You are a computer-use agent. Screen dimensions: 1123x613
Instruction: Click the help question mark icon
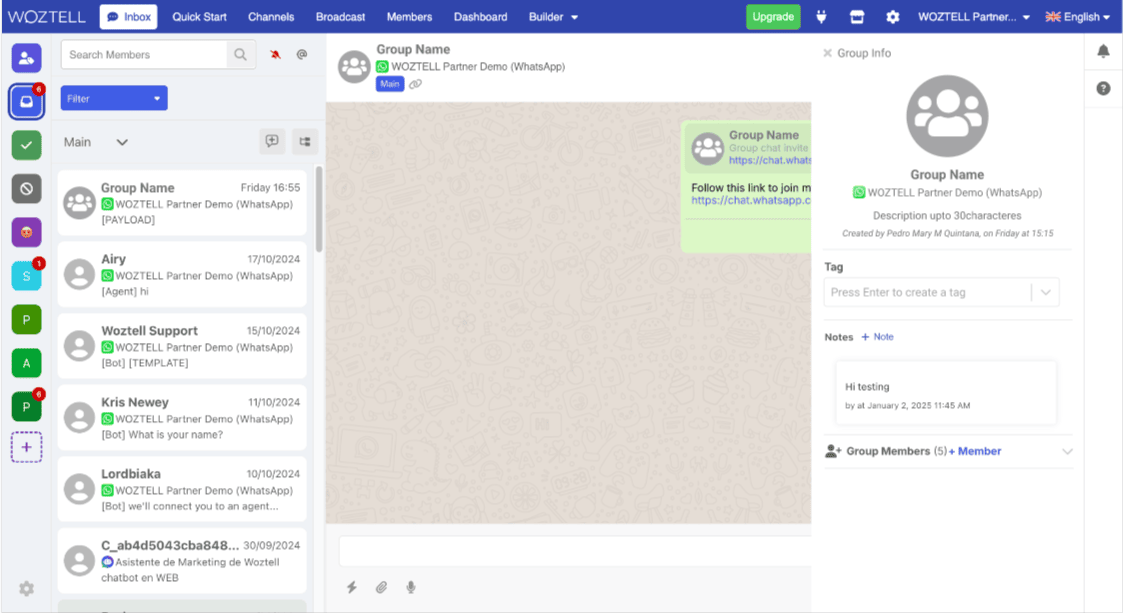point(1103,88)
